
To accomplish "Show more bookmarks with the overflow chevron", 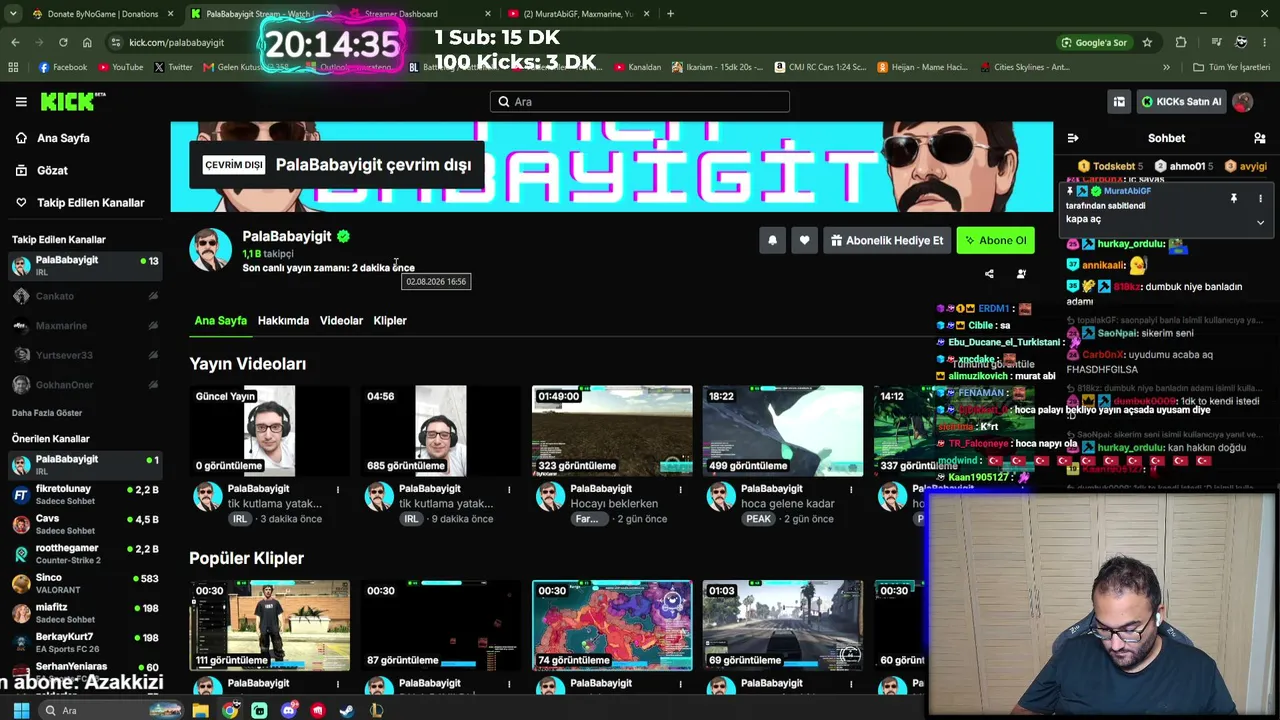I will point(1166,67).
